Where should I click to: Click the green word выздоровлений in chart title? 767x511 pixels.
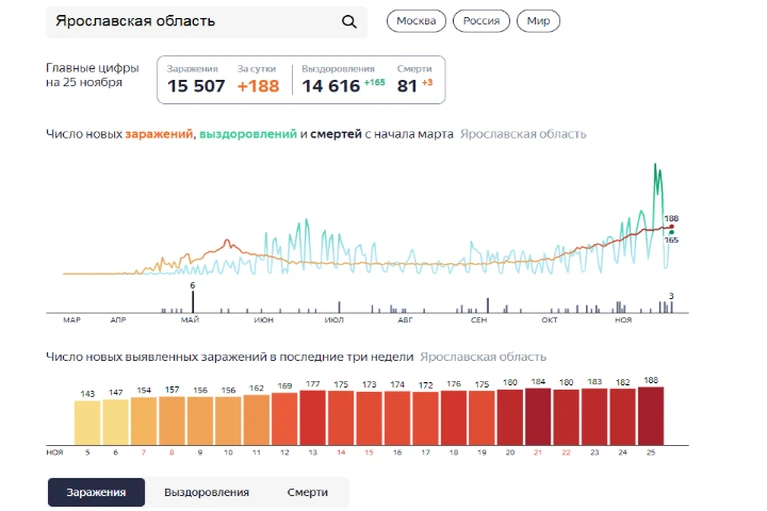click(248, 134)
